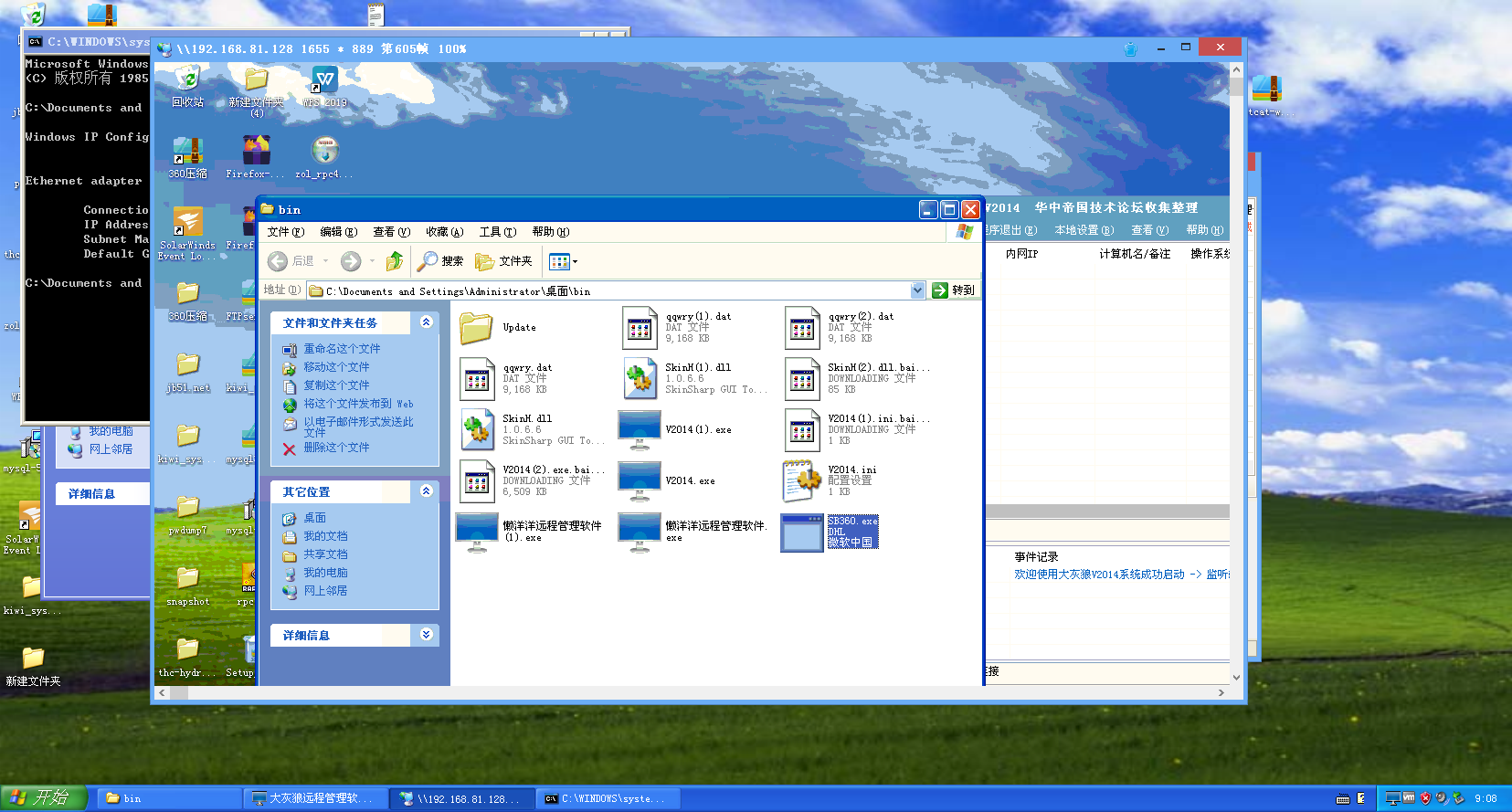Click the 计算机名/备注 column header
Image resolution: width=1512 pixels, height=812 pixels.
(1135, 254)
